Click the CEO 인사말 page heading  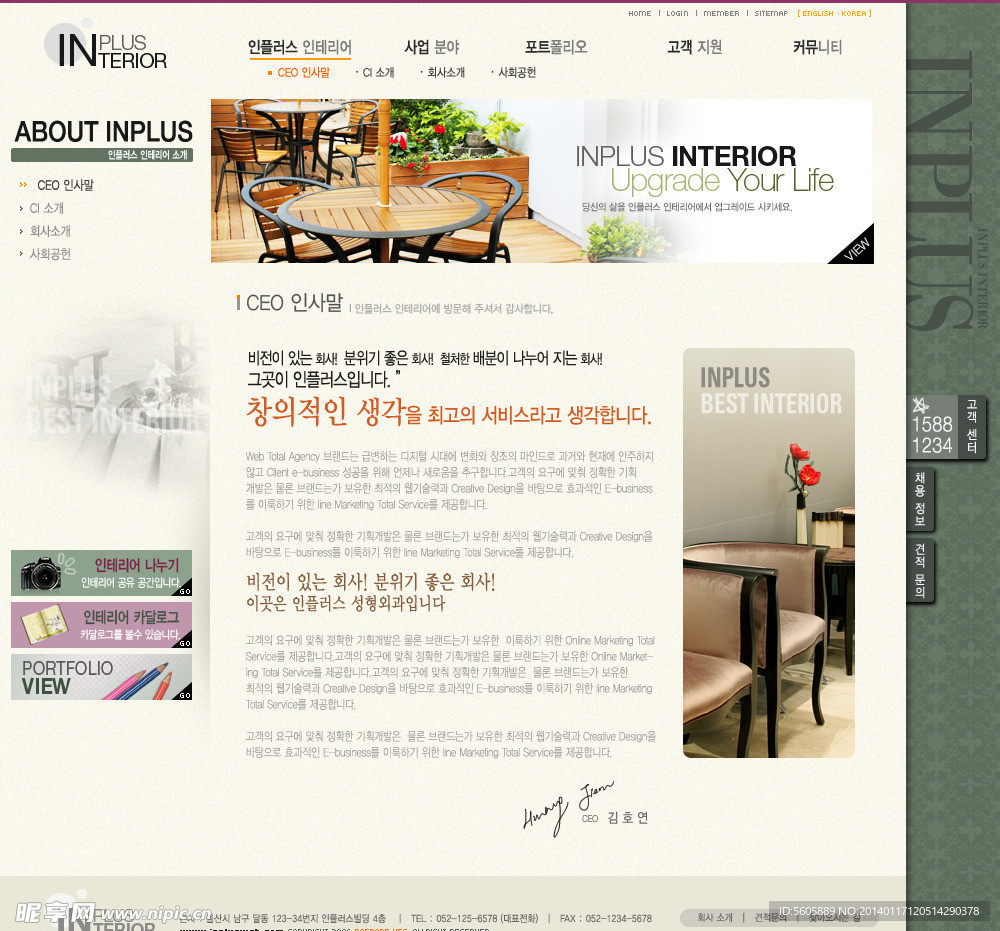[294, 303]
